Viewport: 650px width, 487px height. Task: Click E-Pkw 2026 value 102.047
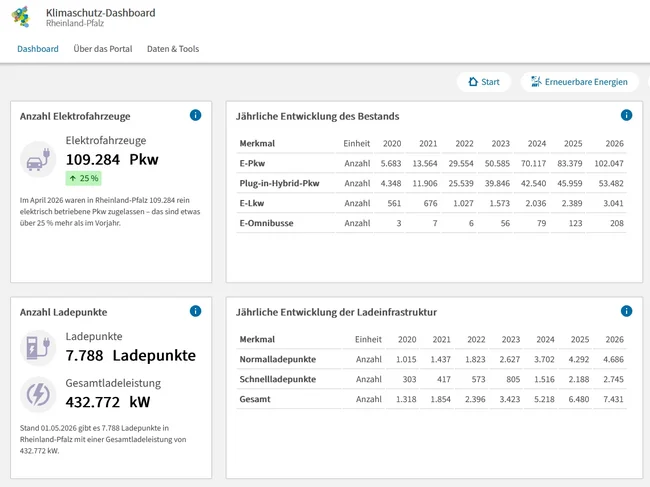click(x=609, y=163)
